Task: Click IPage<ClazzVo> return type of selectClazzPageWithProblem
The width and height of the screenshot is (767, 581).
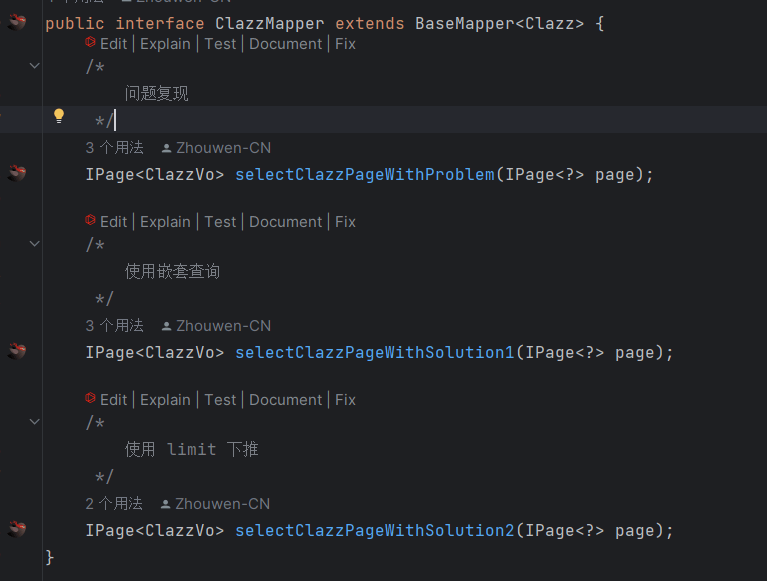Action: 155,175
